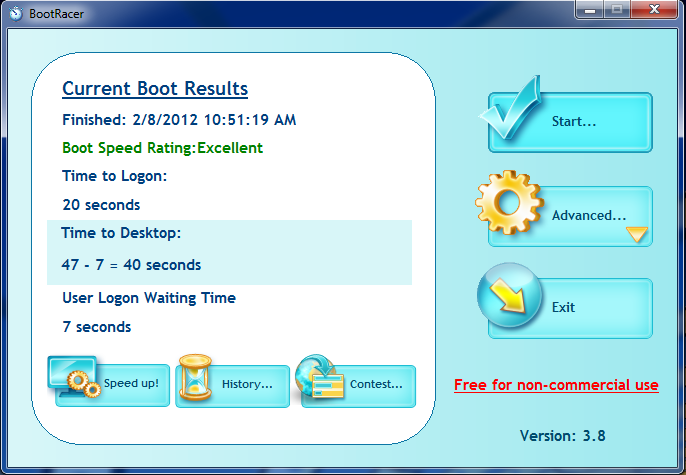Click the BootRacer title bar app icon
The height and width of the screenshot is (475, 686).
click(x=14, y=11)
